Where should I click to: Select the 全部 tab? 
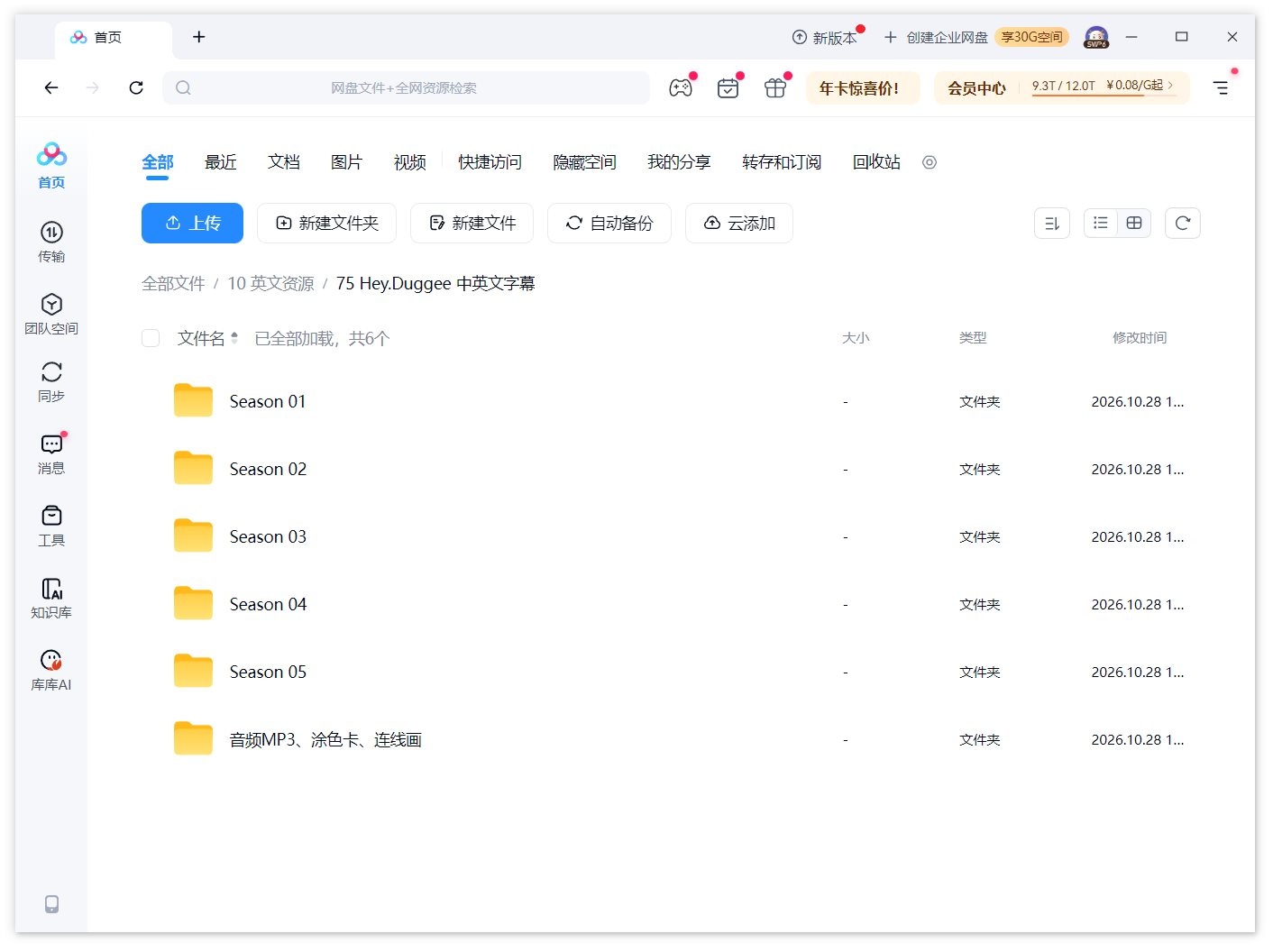pos(158,162)
